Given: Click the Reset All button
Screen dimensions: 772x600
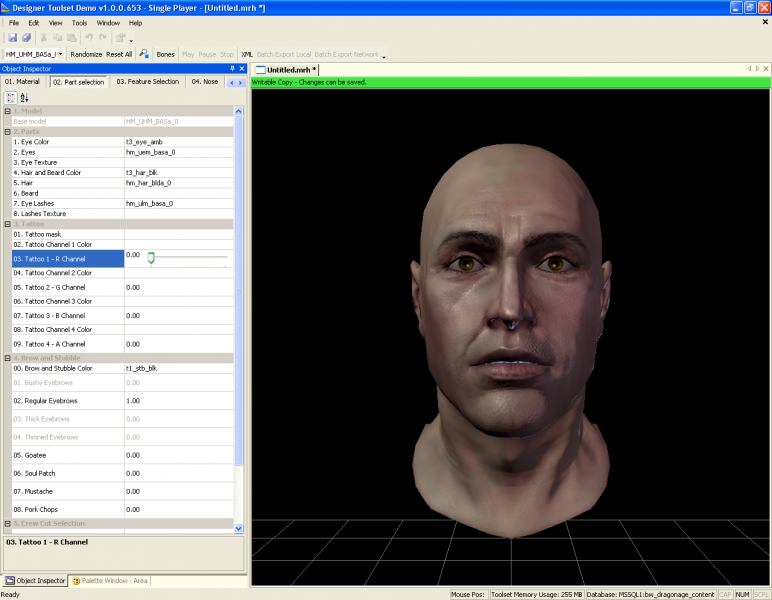Looking at the screenshot, I should click(x=119, y=54).
